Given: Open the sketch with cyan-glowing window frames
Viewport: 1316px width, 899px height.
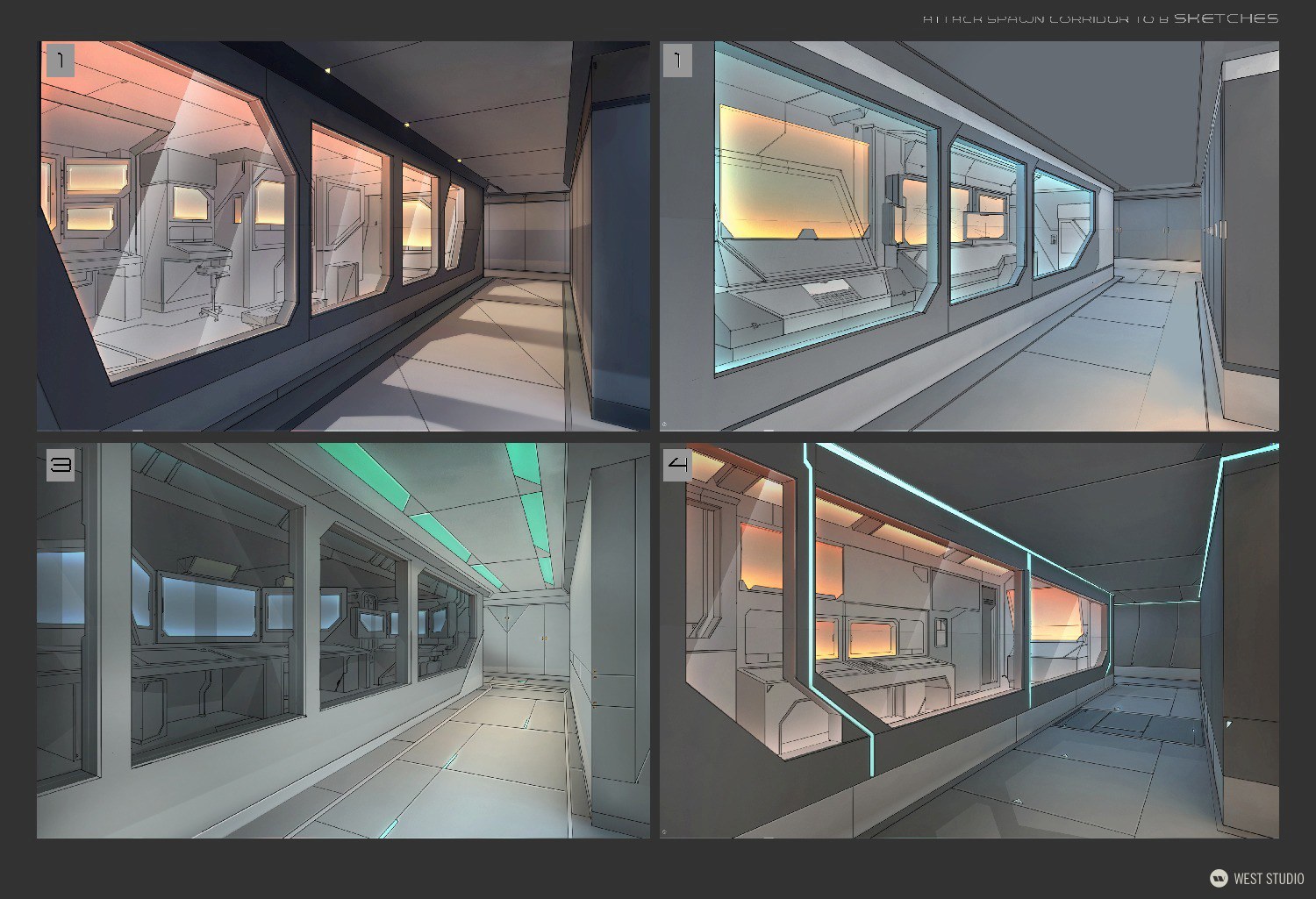Looking at the screenshot, I should [x=969, y=236].
